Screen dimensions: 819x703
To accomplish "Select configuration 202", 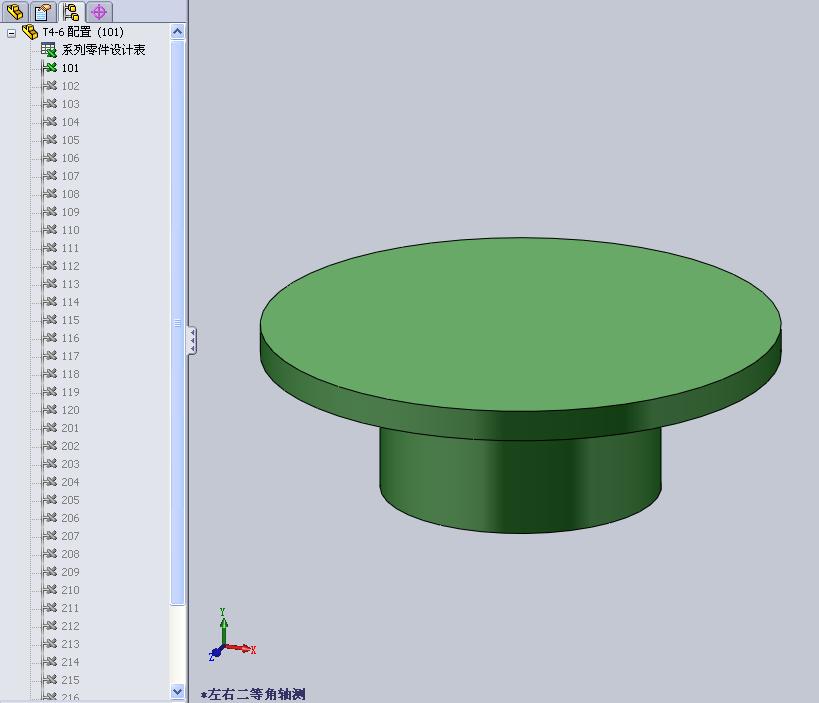I will (x=71, y=447).
